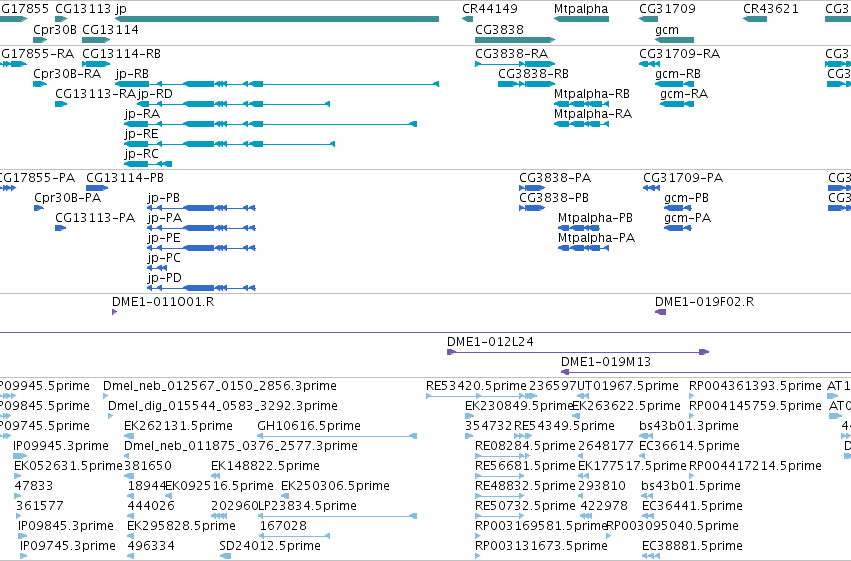The image size is (851, 561).
Task: Click the EC36614.5prime EST label
Action: tap(689, 447)
